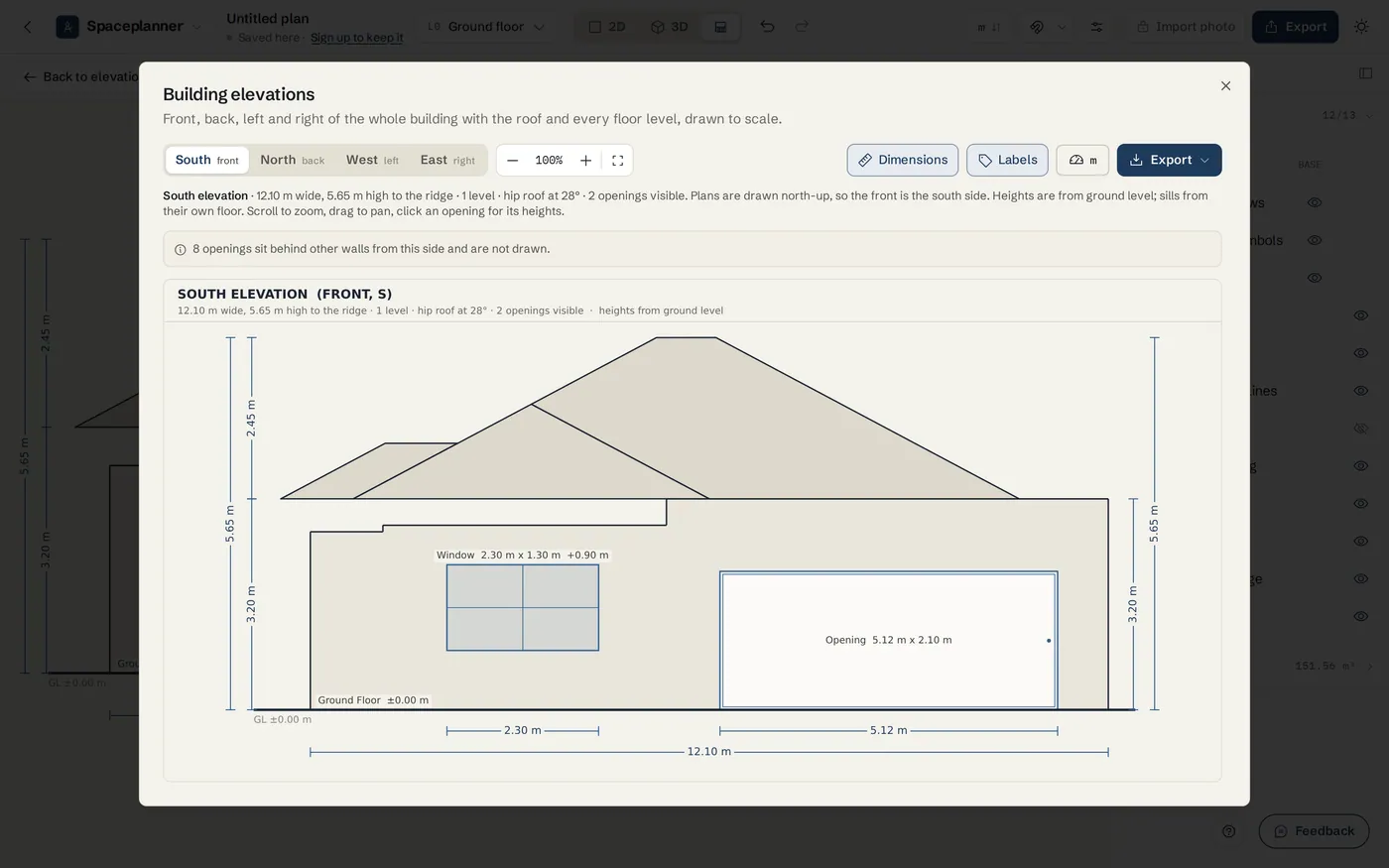
Task: Click the 'Sign up to keep it' link
Action: pyautogui.click(x=357, y=38)
